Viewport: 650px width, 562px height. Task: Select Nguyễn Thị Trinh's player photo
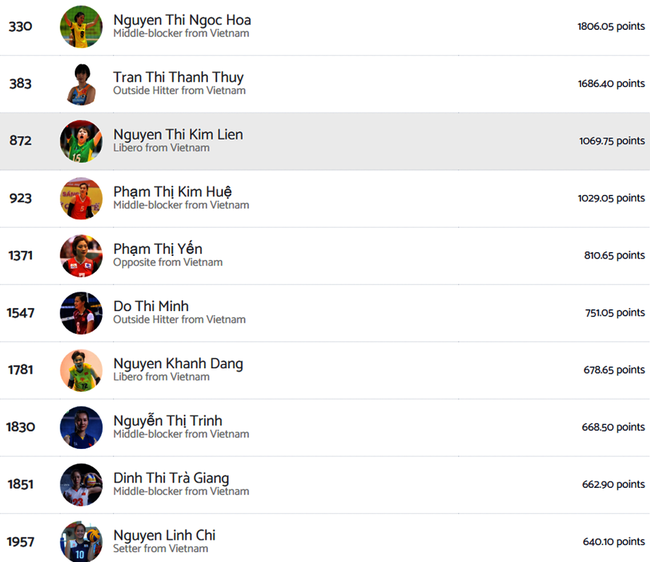81,427
